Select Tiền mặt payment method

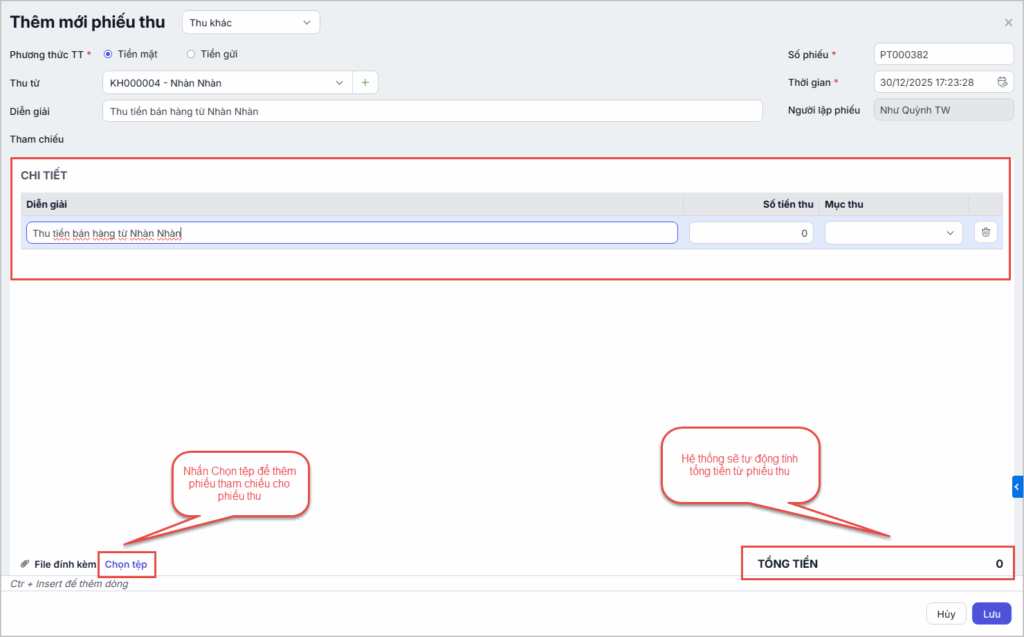[108, 54]
